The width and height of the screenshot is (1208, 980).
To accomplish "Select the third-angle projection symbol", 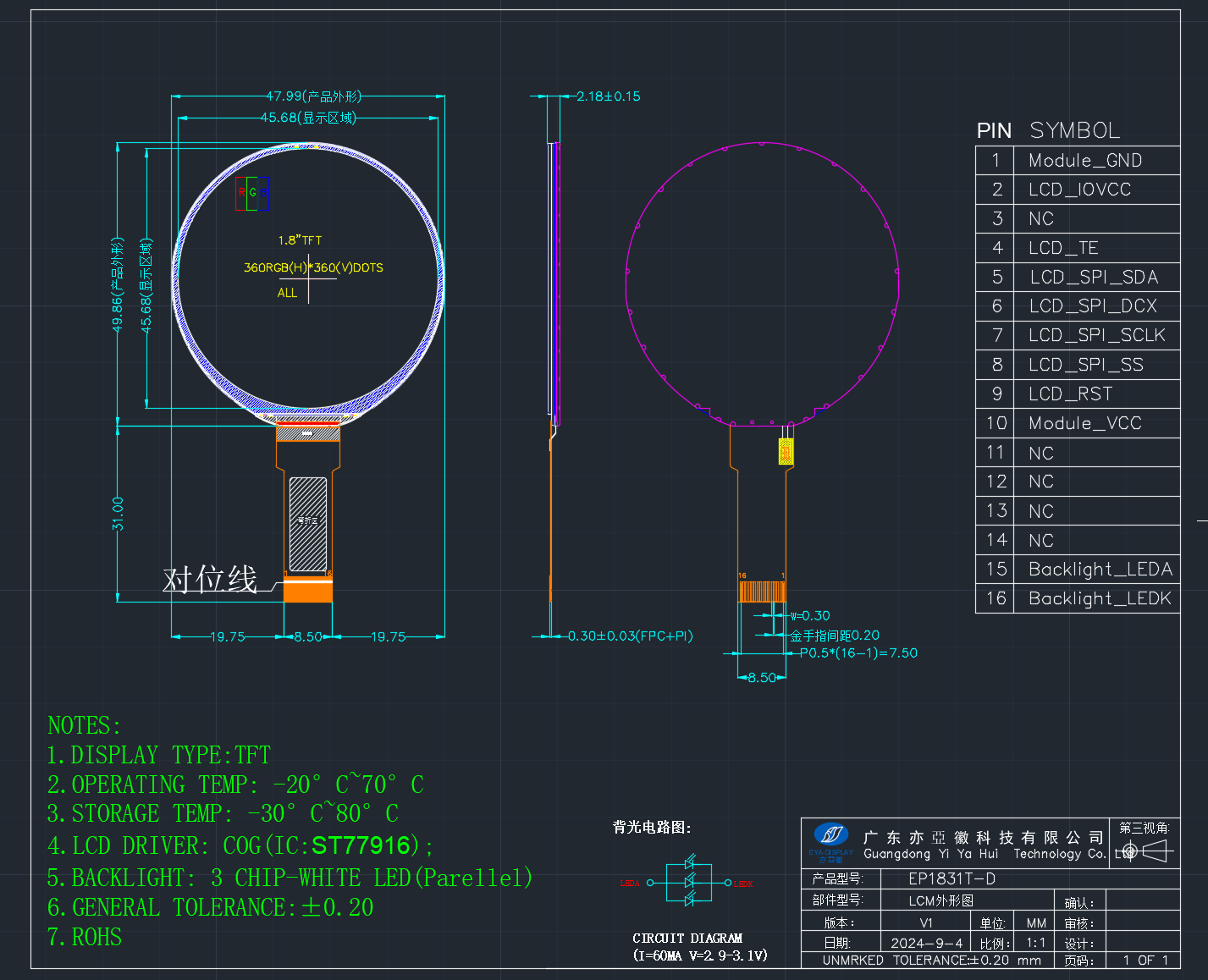I will coord(1145,851).
